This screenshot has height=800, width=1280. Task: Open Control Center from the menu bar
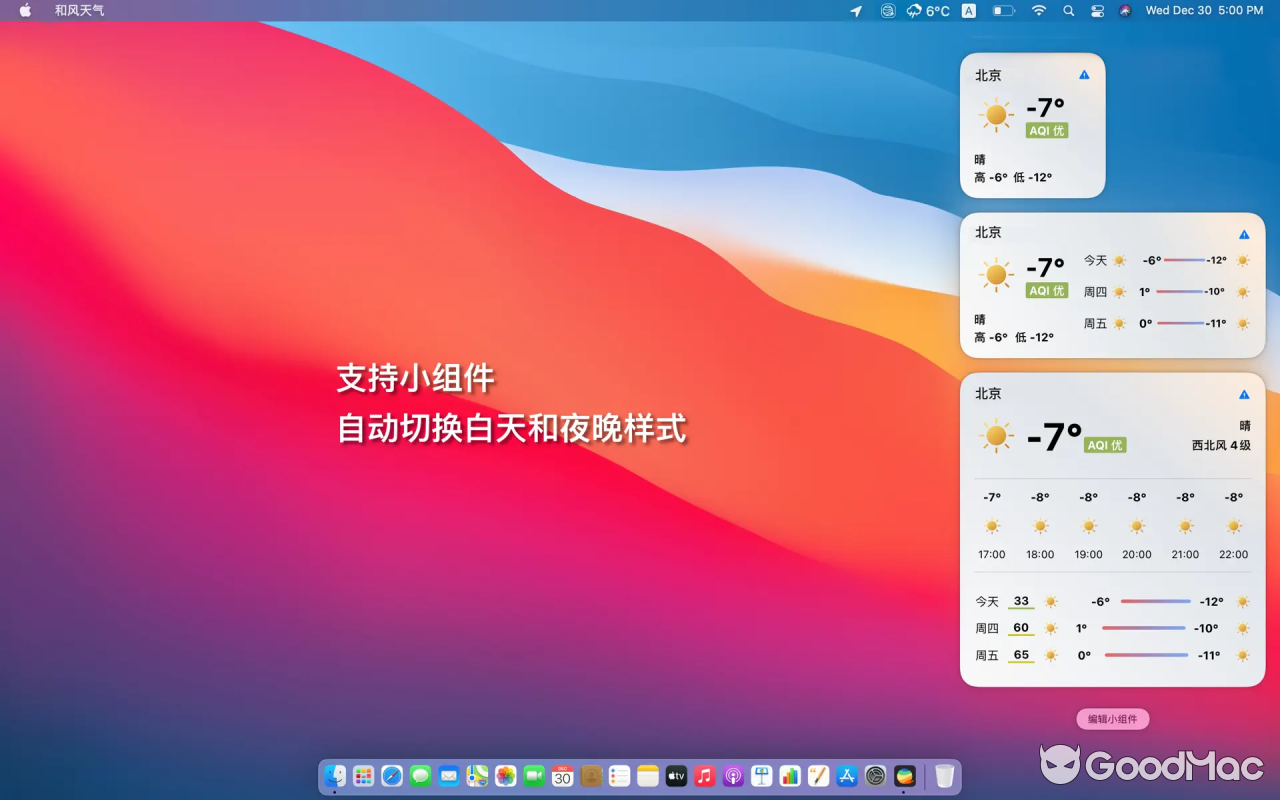[x=1097, y=11]
